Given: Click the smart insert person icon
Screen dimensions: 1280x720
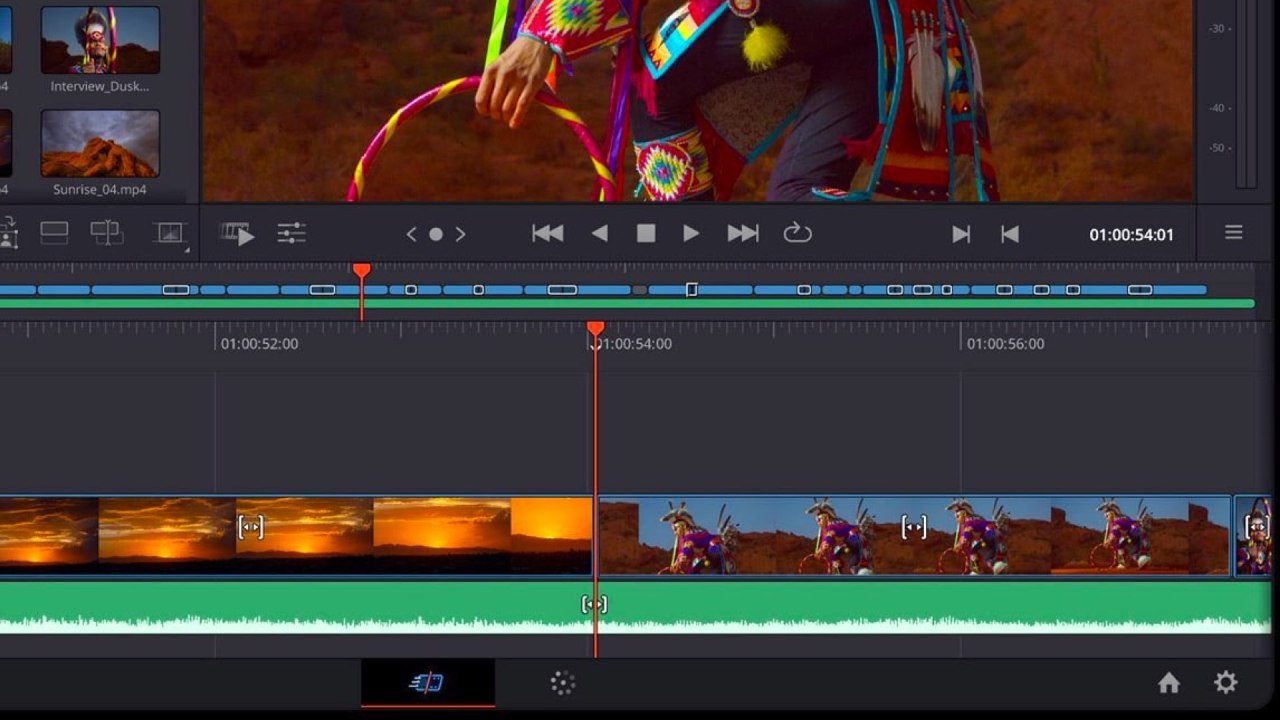Looking at the screenshot, I should tap(7, 234).
